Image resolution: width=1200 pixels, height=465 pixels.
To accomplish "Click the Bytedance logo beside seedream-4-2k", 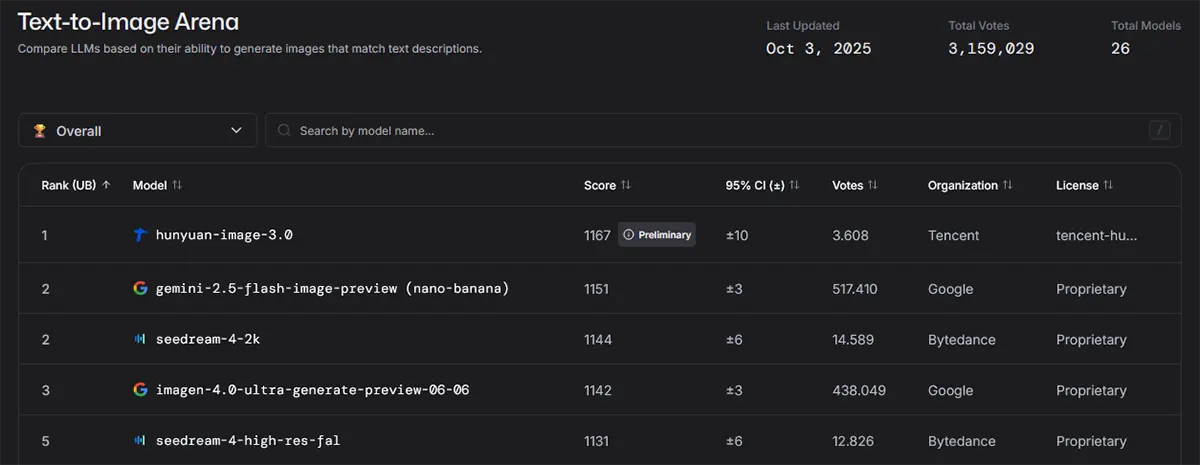I will tap(140, 340).
